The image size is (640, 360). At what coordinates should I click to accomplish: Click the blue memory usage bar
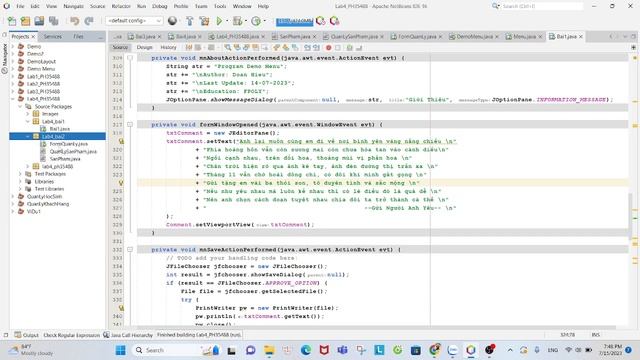294,21
